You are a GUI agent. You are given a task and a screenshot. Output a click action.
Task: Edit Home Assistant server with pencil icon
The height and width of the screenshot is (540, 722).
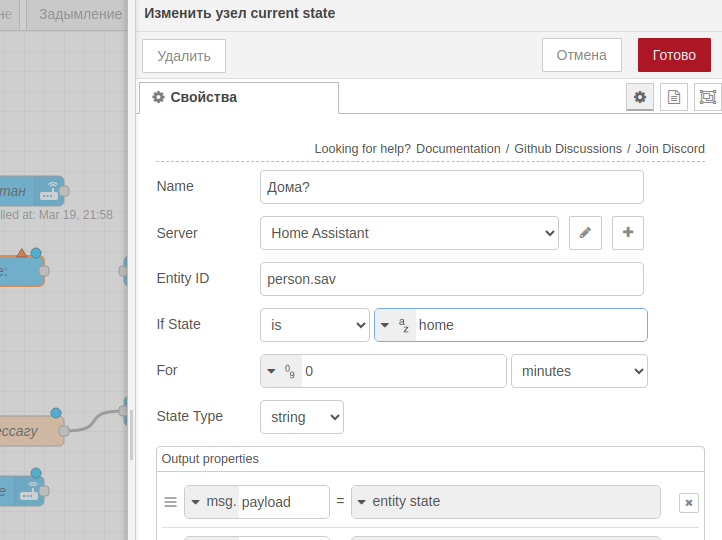tap(585, 233)
